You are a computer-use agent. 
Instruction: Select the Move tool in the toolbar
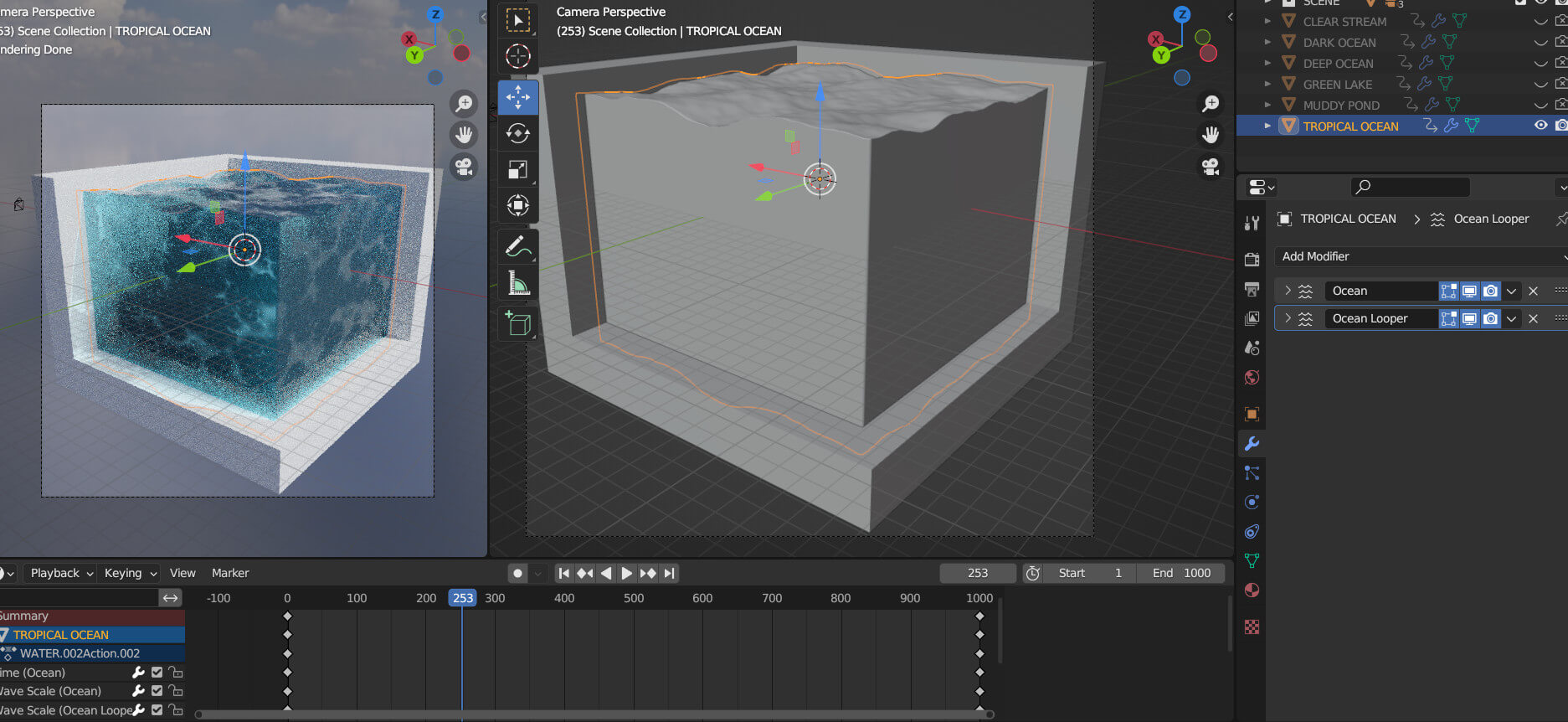point(517,97)
